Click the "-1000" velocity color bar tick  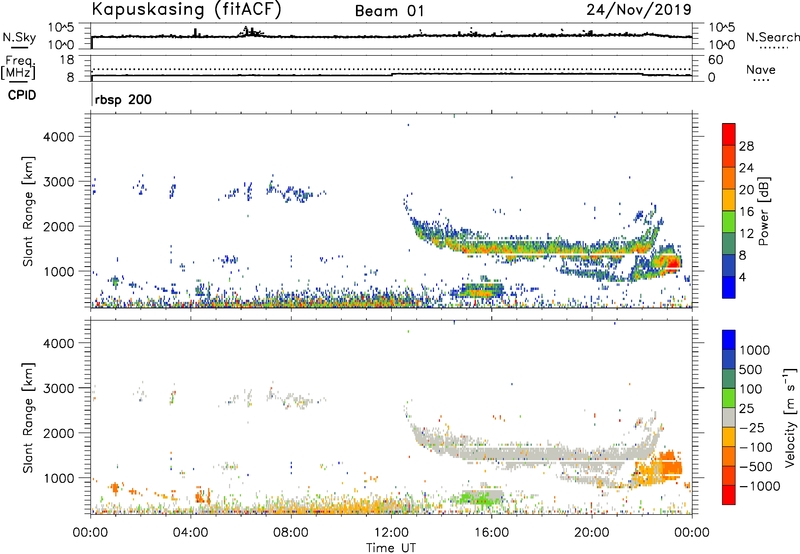pyautogui.click(x=760, y=486)
